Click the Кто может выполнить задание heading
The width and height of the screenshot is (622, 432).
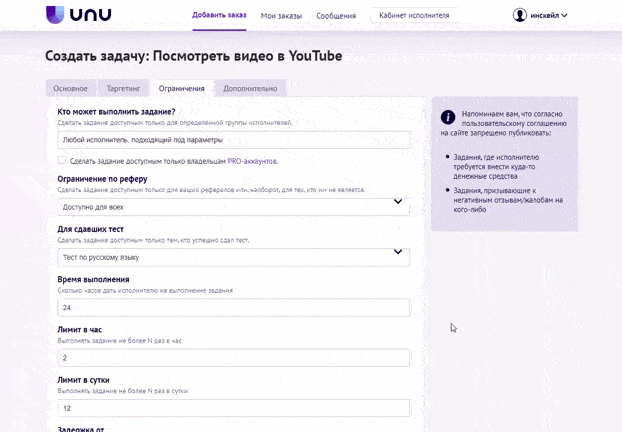(x=116, y=112)
